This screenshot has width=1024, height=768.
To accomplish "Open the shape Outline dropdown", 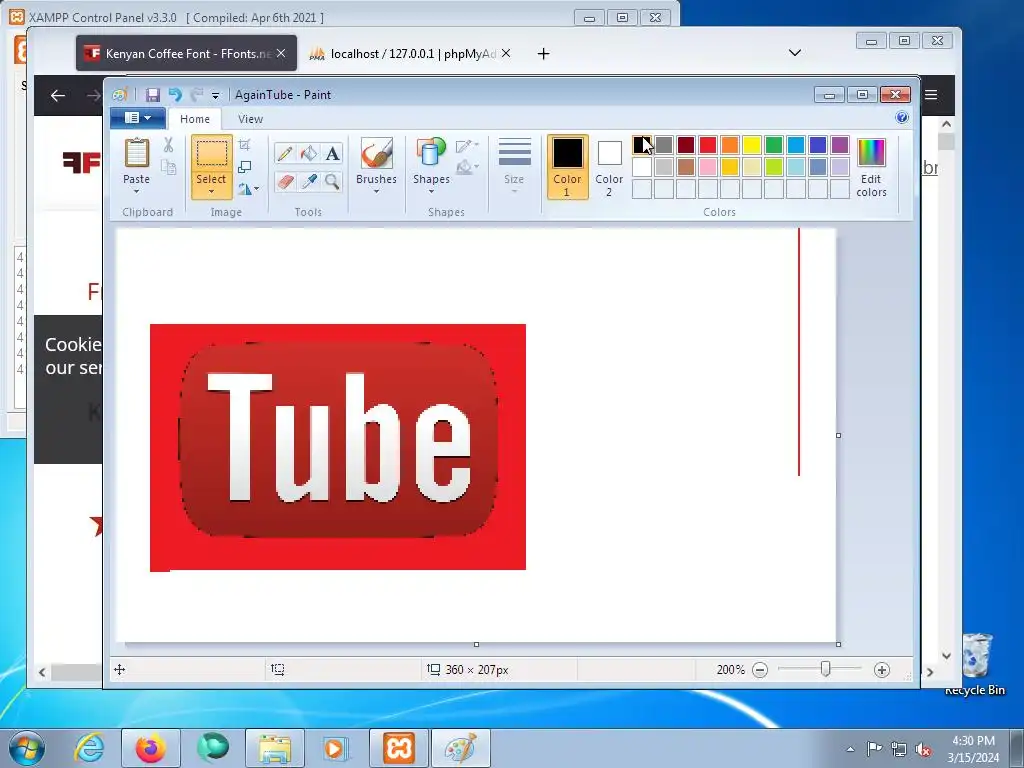I will [468, 146].
